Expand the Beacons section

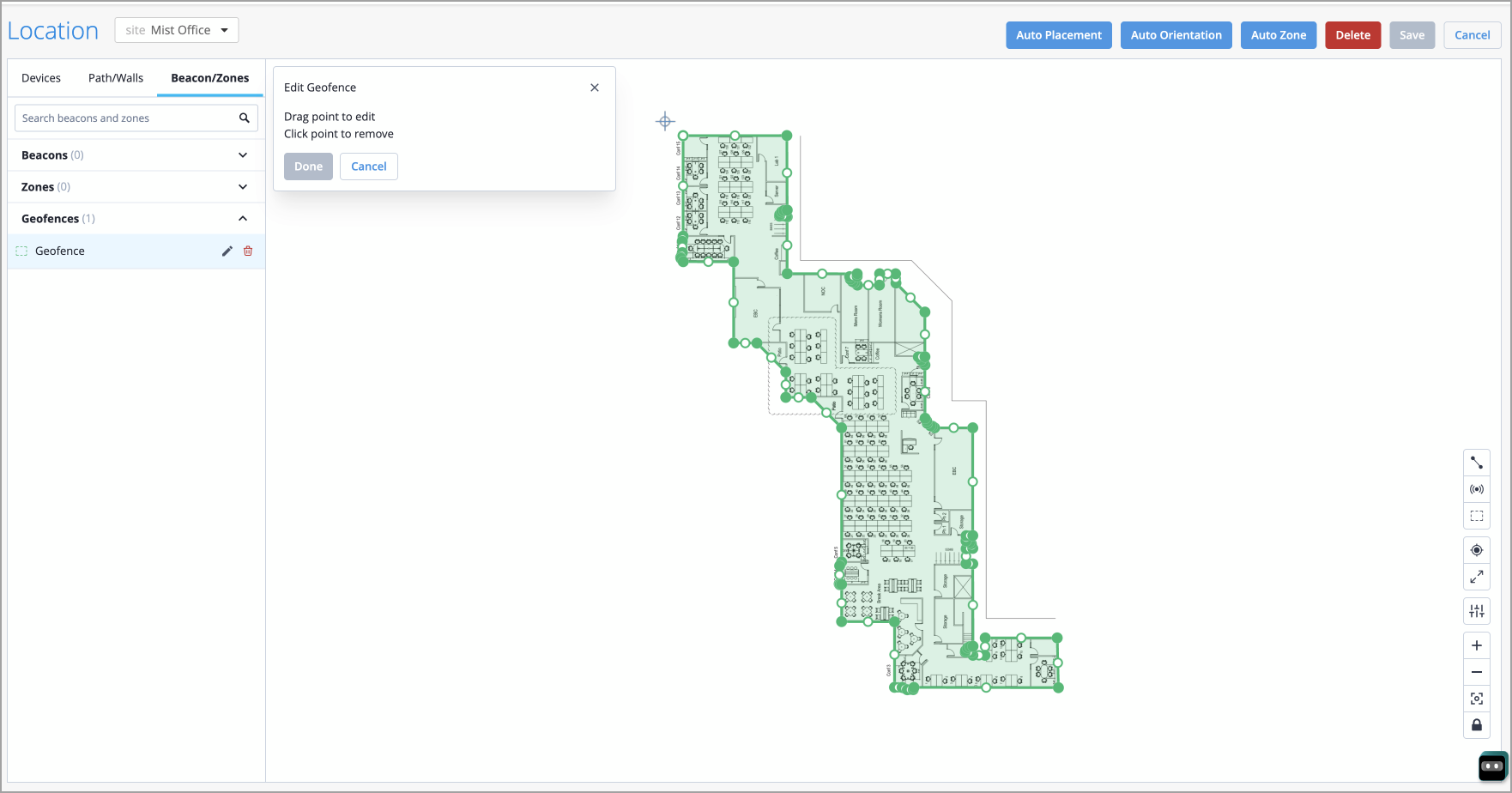(x=136, y=155)
